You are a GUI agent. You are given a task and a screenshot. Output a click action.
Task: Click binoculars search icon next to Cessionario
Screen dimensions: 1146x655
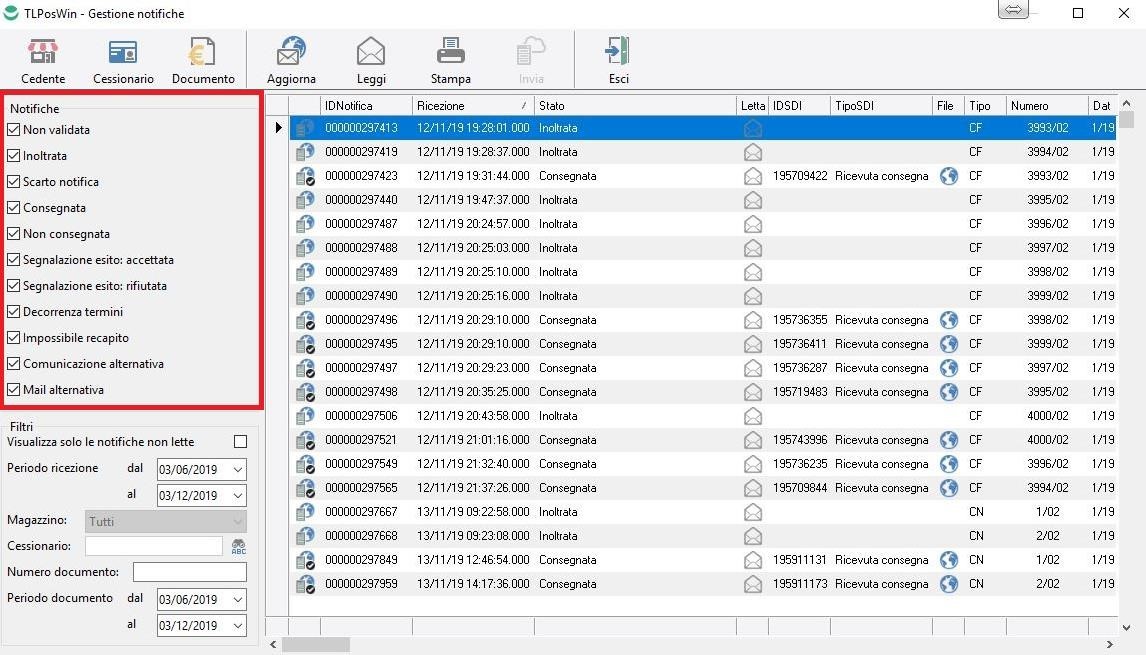coord(238,547)
